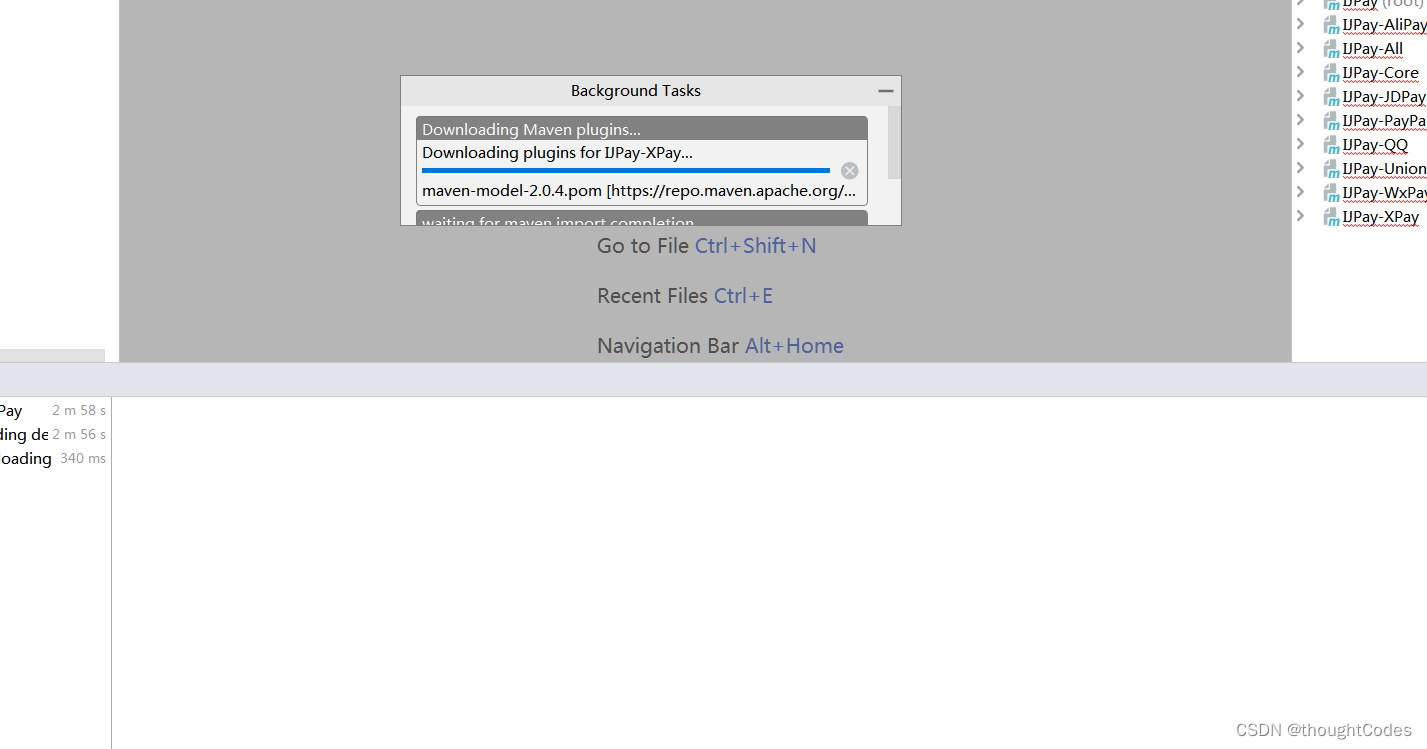Image resolution: width=1427 pixels, height=749 pixels.
Task: Click the Maven icon beside IJPay-AliPay
Action: (x=1331, y=25)
